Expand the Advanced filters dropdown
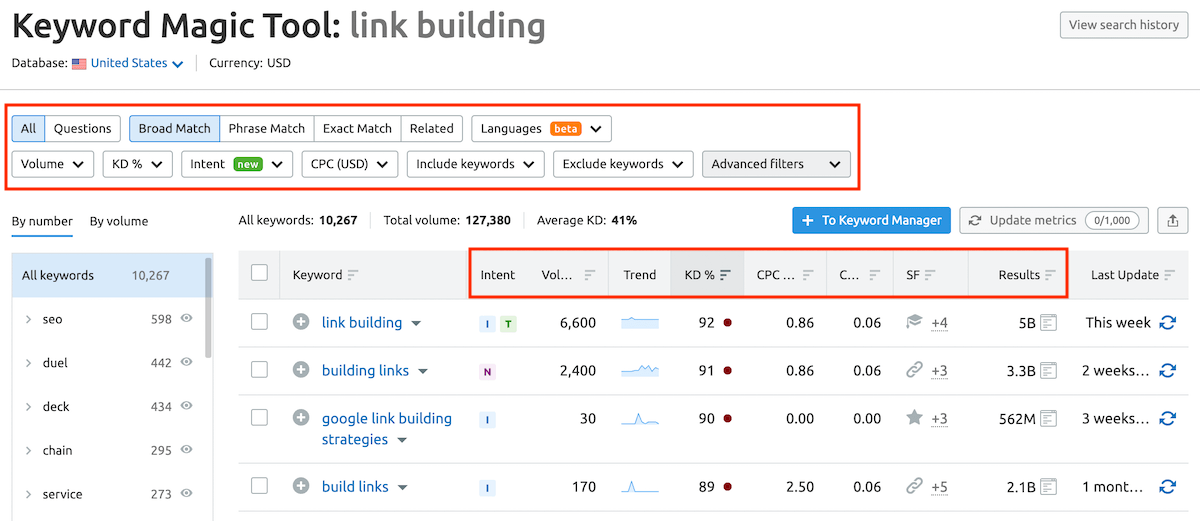Screen dimensions: 1200x521 [776, 164]
